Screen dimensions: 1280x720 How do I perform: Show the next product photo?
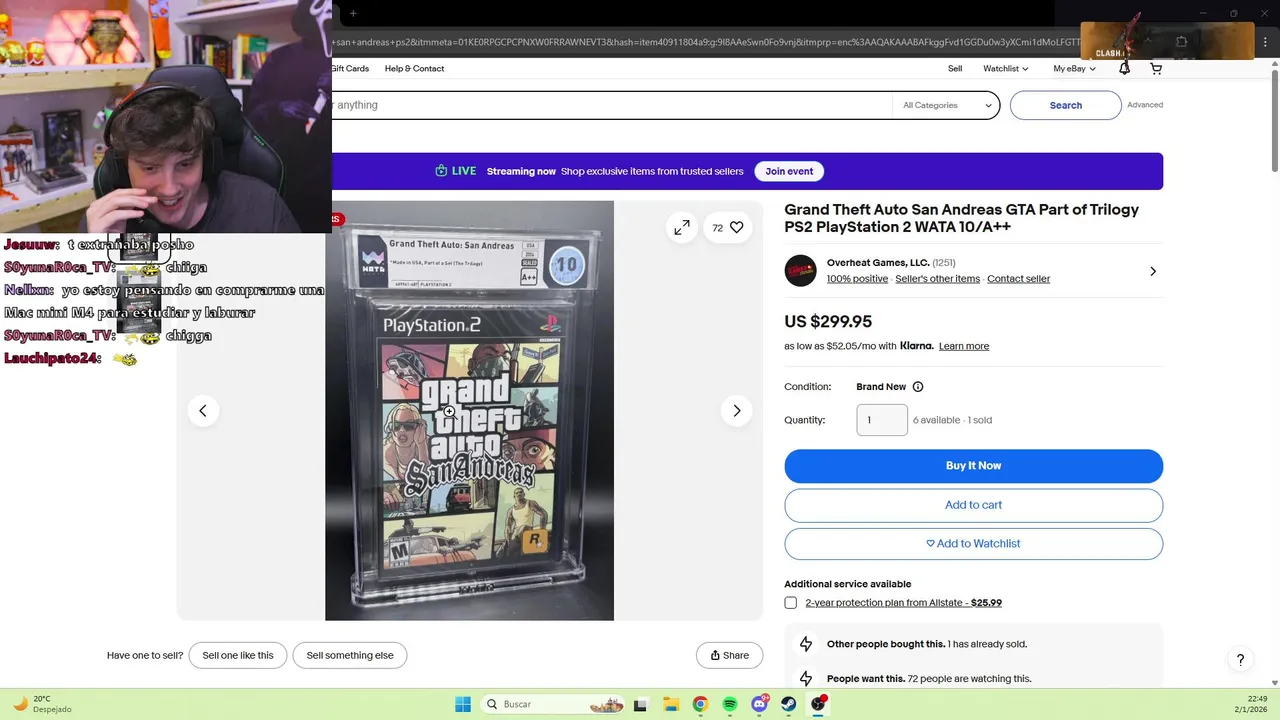pos(737,411)
